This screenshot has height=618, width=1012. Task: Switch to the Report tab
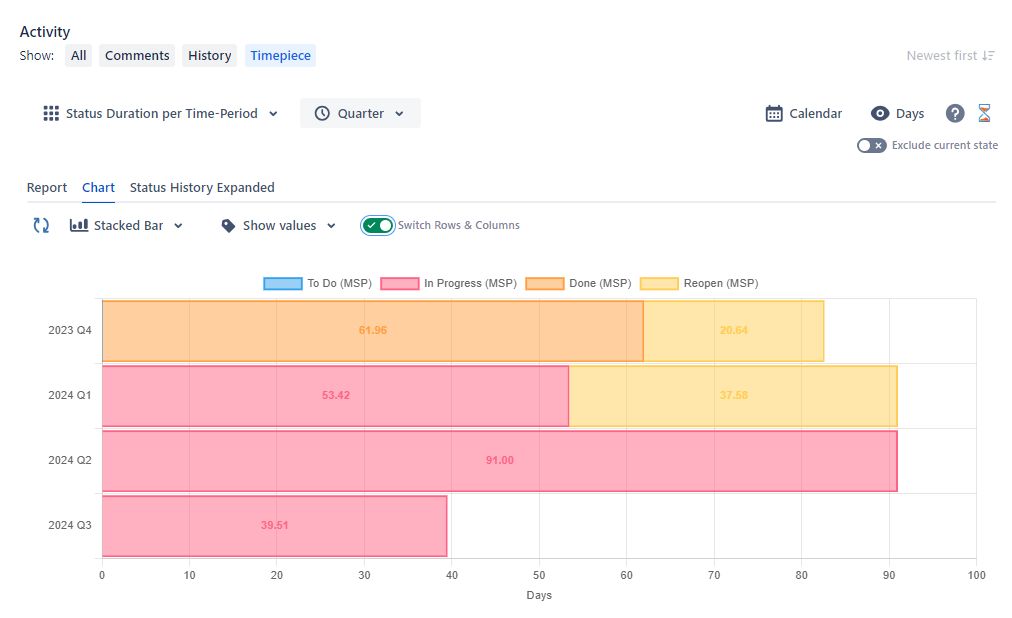tap(47, 187)
